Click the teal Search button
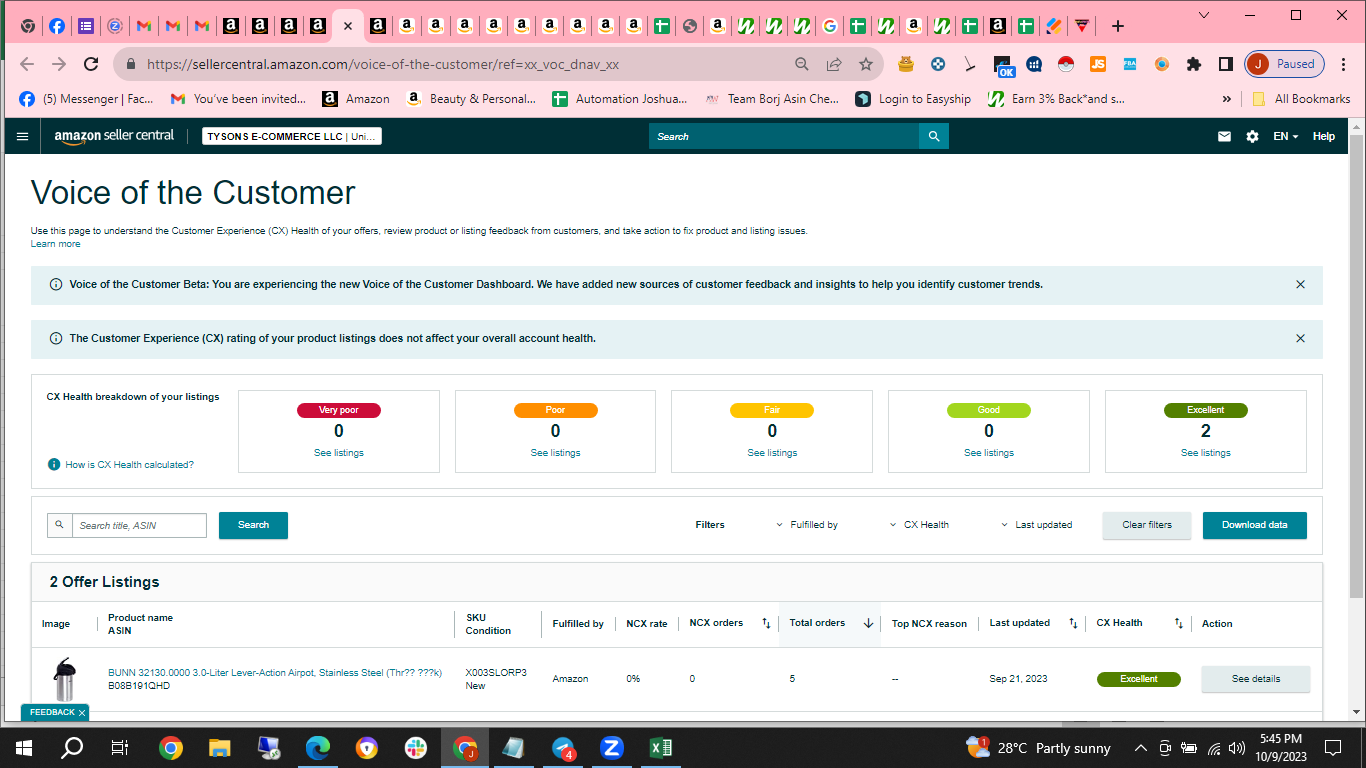Image resolution: width=1366 pixels, height=768 pixels. coord(253,525)
